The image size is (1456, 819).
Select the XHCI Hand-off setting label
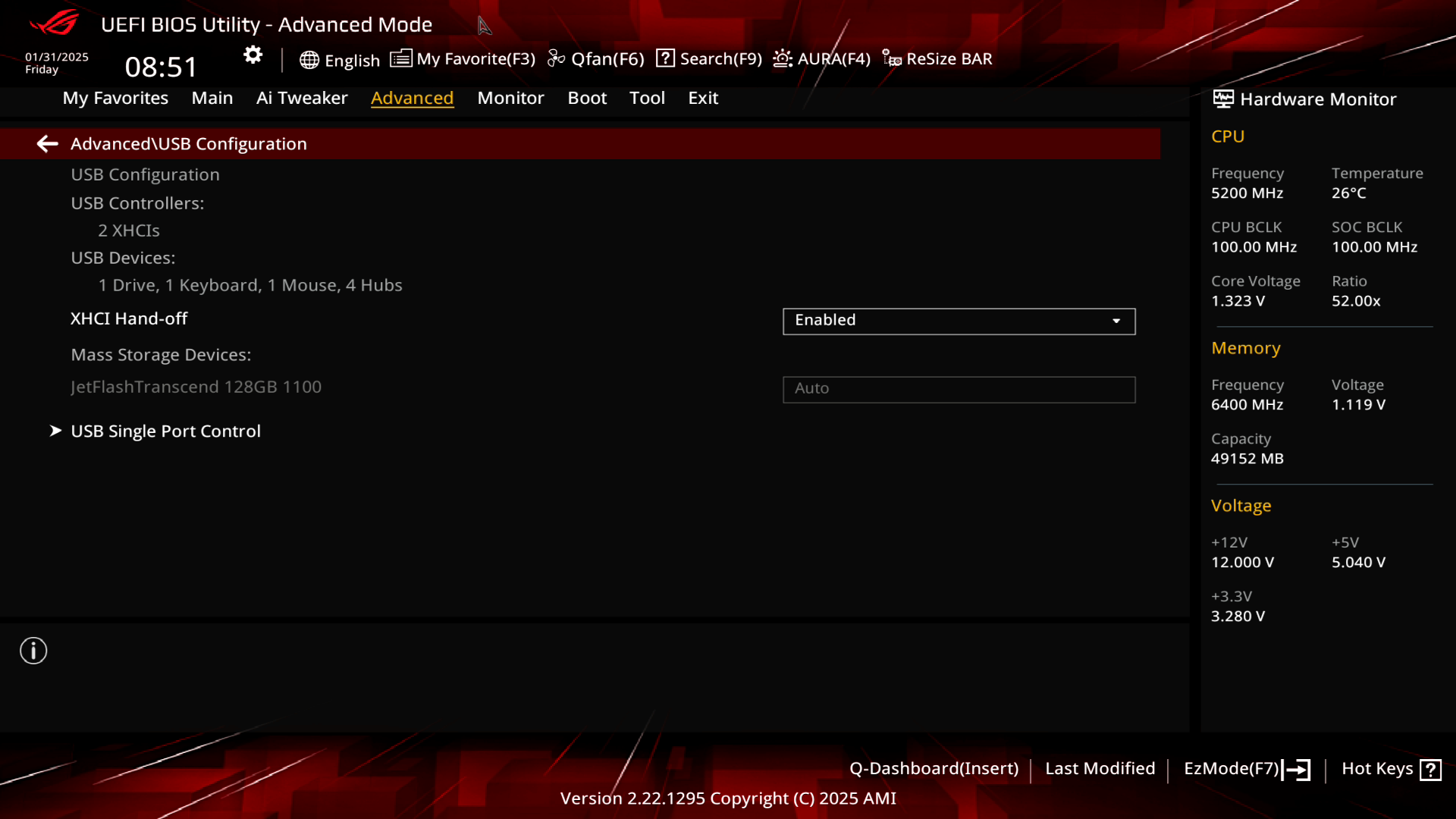tap(129, 318)
